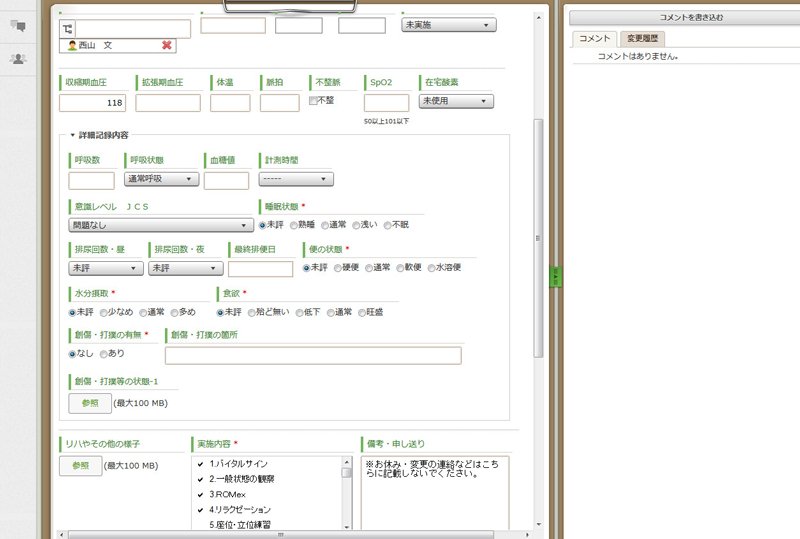The image size is (800, 539).
Task: Click the 収縮期血圧 field showing 118
Action: (92, 103)
